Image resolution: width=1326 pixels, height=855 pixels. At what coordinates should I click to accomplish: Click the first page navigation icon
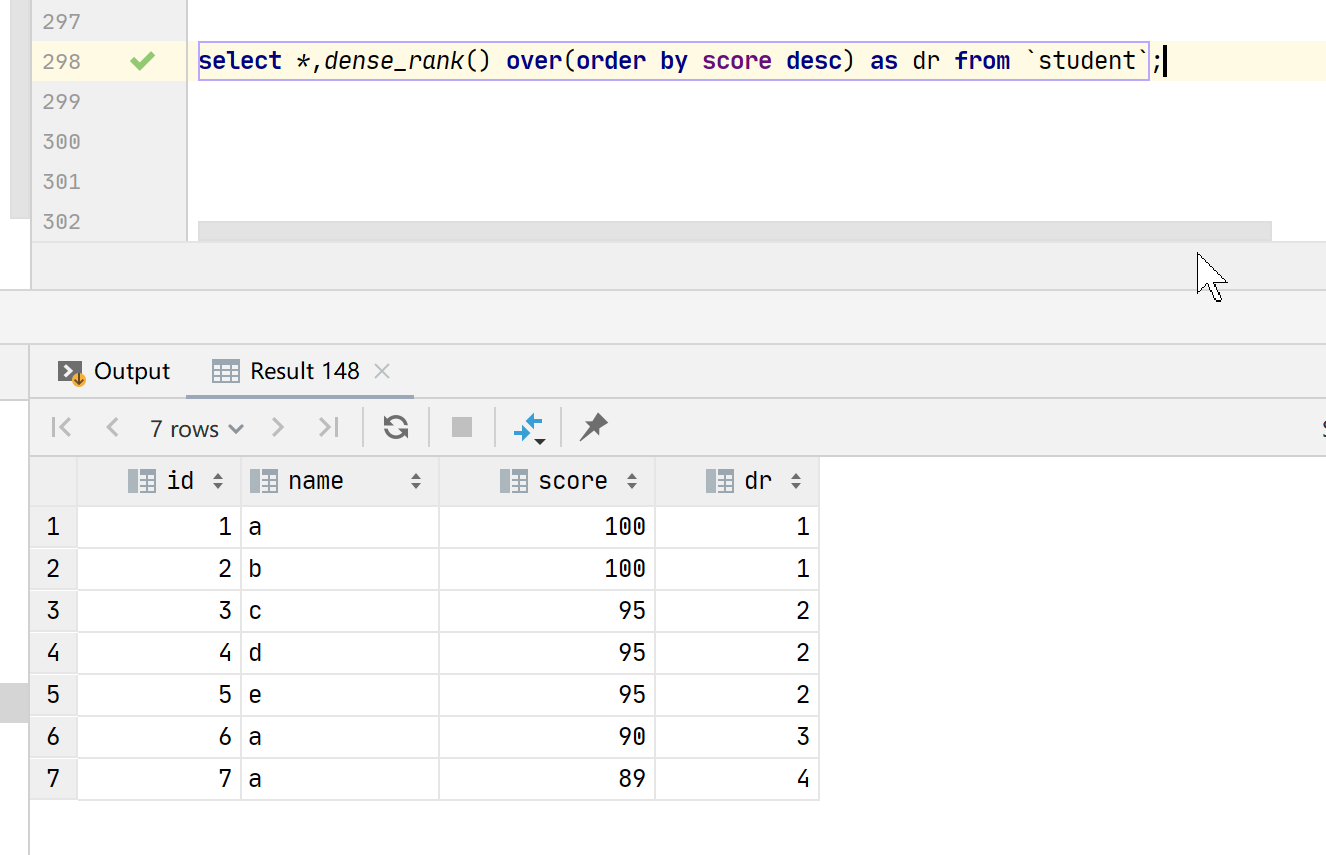[61, 428]
